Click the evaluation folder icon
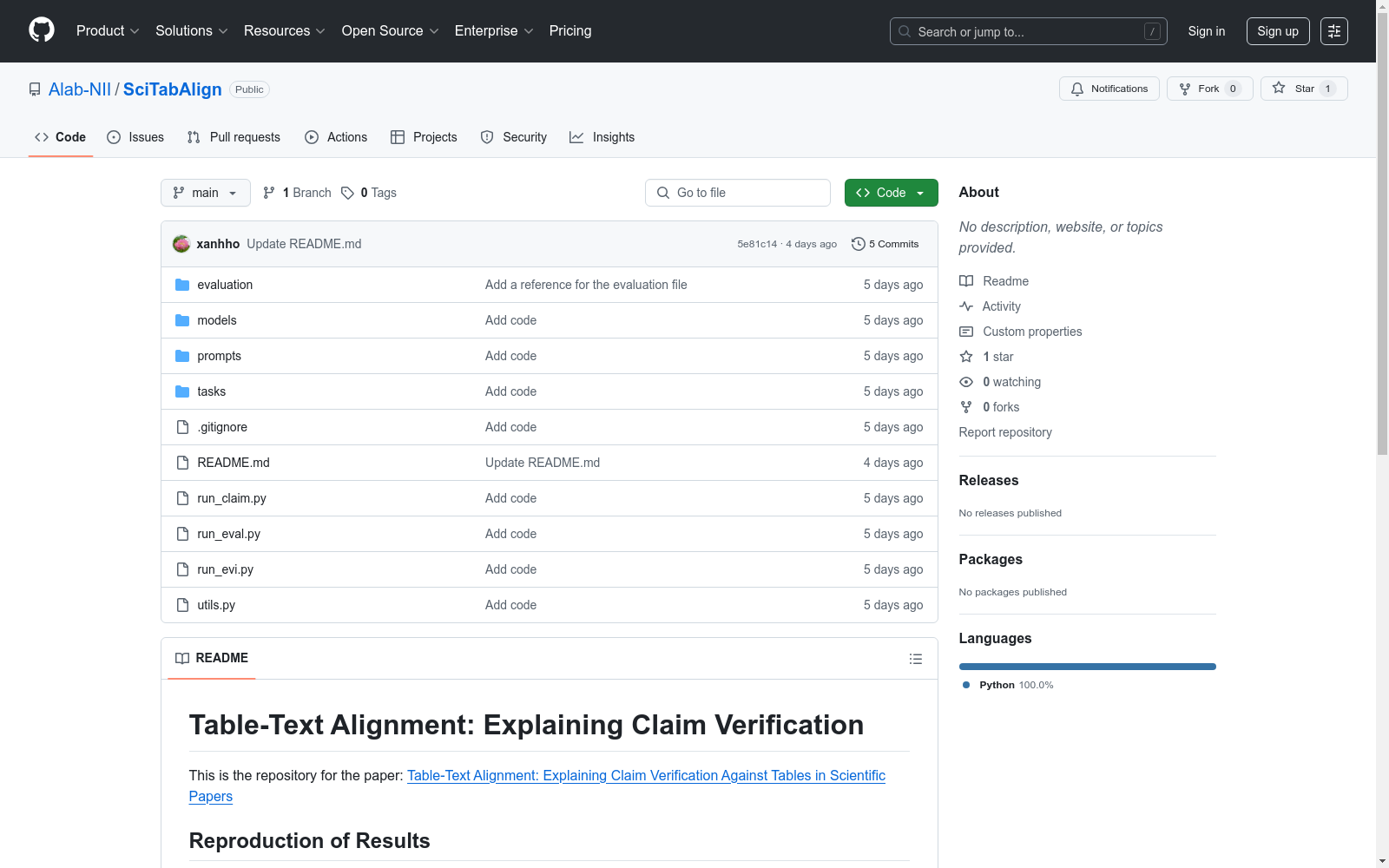Image resolution: width=1389 pixels, height=868 pixels. click(x=182, y=285)
